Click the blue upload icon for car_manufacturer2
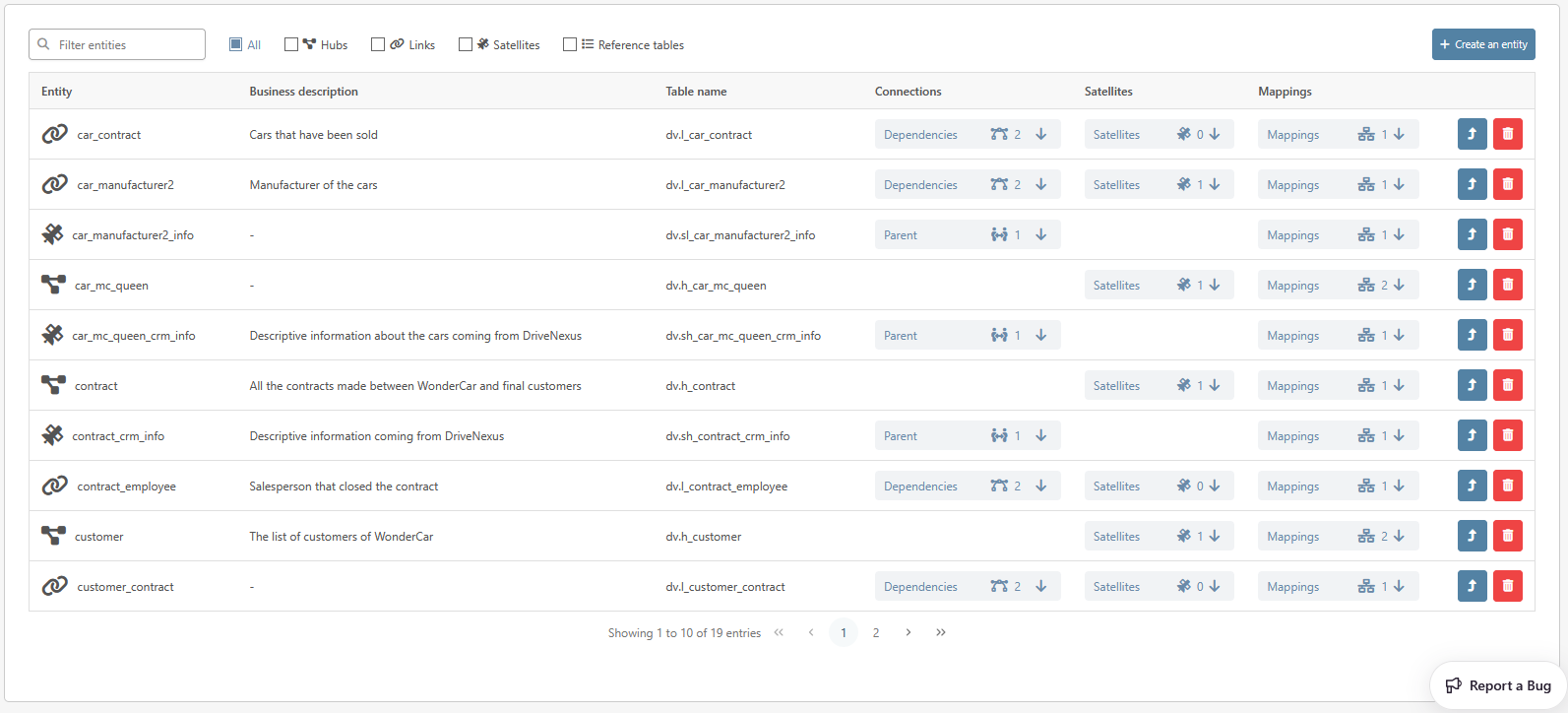 (x=1472, y=184)
